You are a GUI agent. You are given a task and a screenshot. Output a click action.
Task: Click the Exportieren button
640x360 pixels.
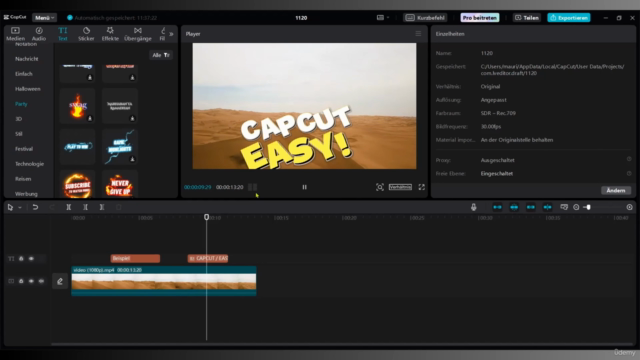click(569, 18)
